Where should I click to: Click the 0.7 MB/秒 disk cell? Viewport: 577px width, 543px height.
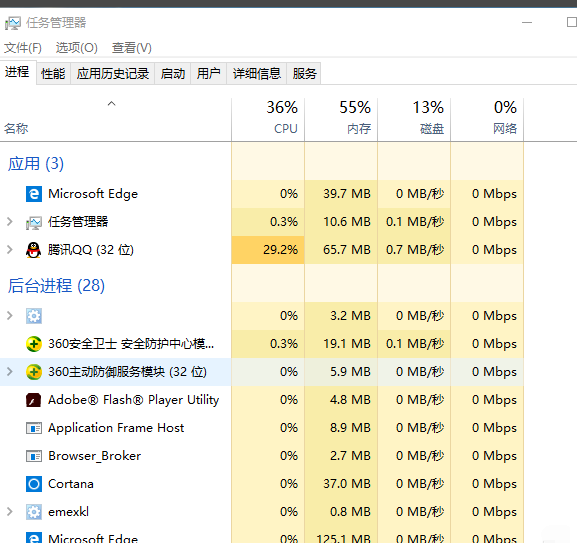[x=414, y=250]
